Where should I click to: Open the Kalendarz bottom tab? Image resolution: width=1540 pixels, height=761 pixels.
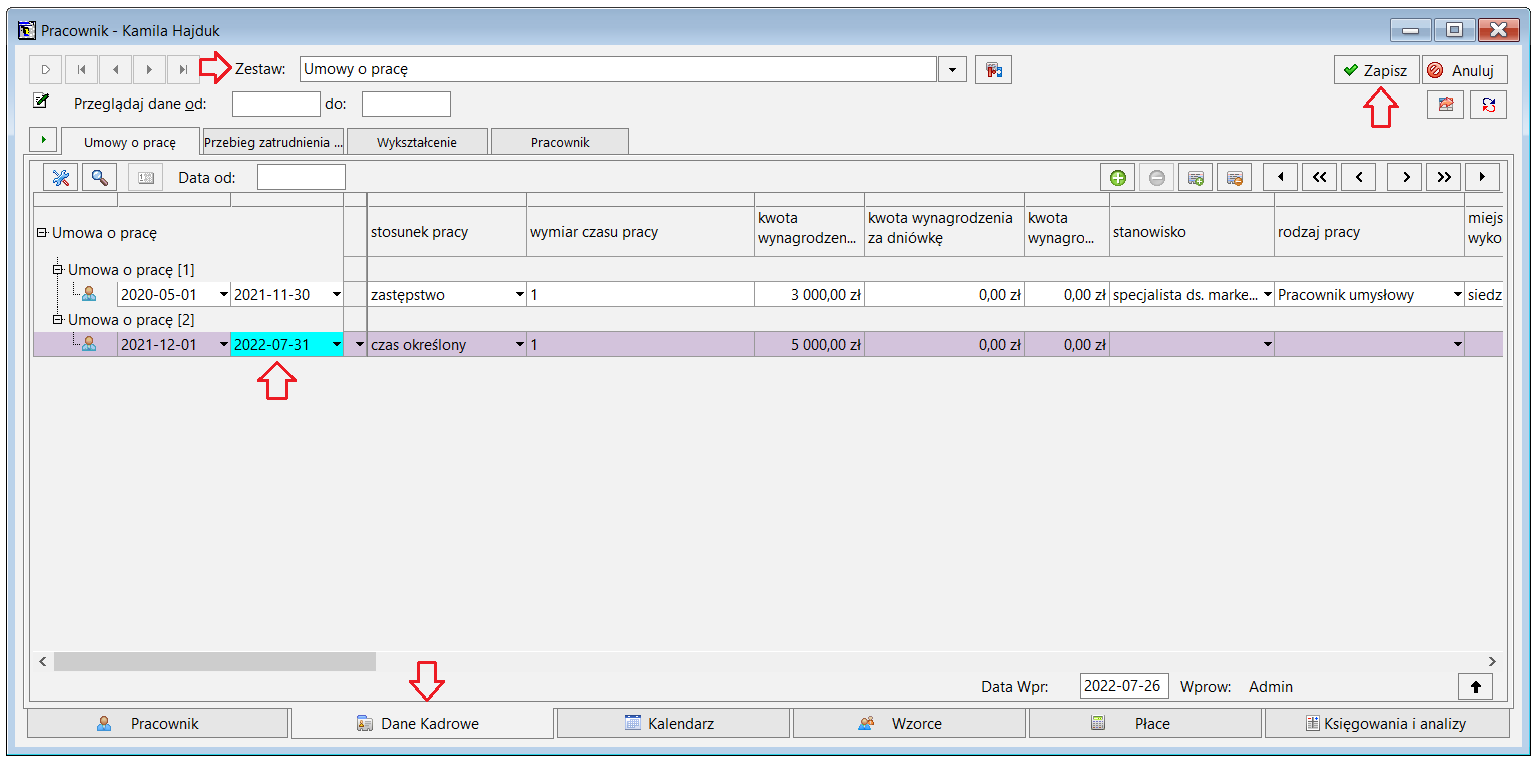tap(673, 723)
